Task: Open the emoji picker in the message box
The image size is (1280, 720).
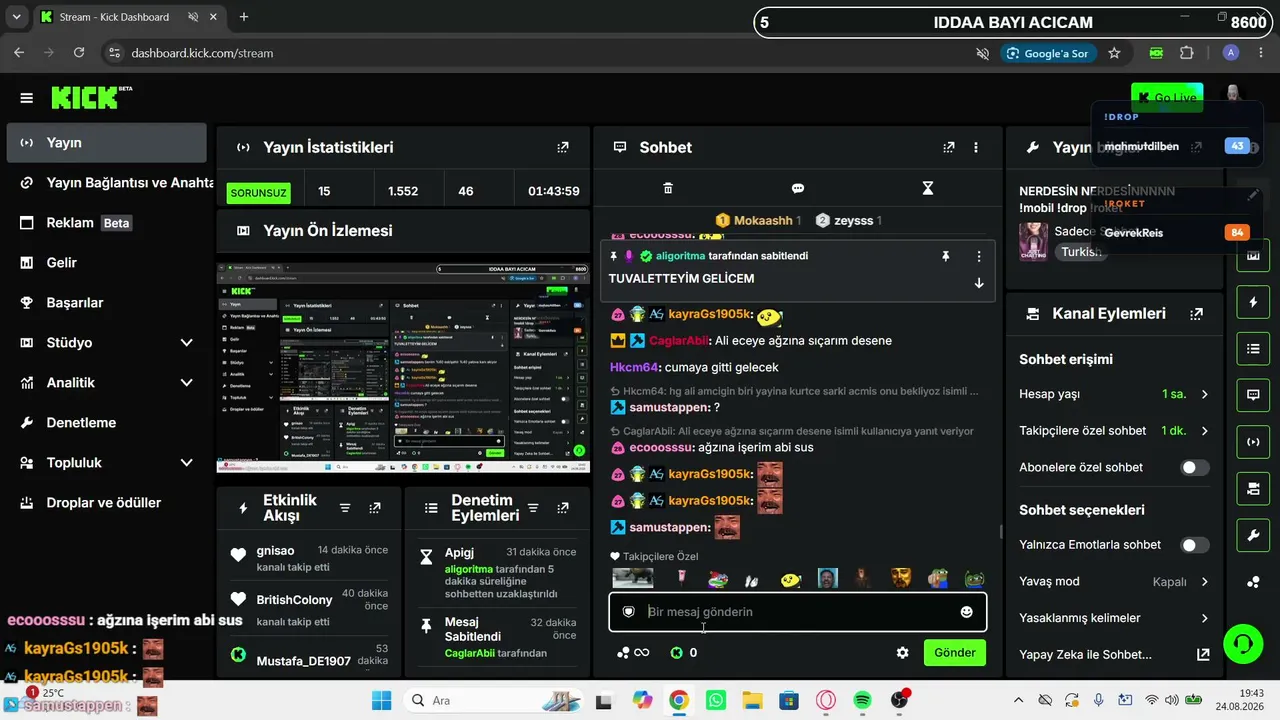Action: pos(966,612)
